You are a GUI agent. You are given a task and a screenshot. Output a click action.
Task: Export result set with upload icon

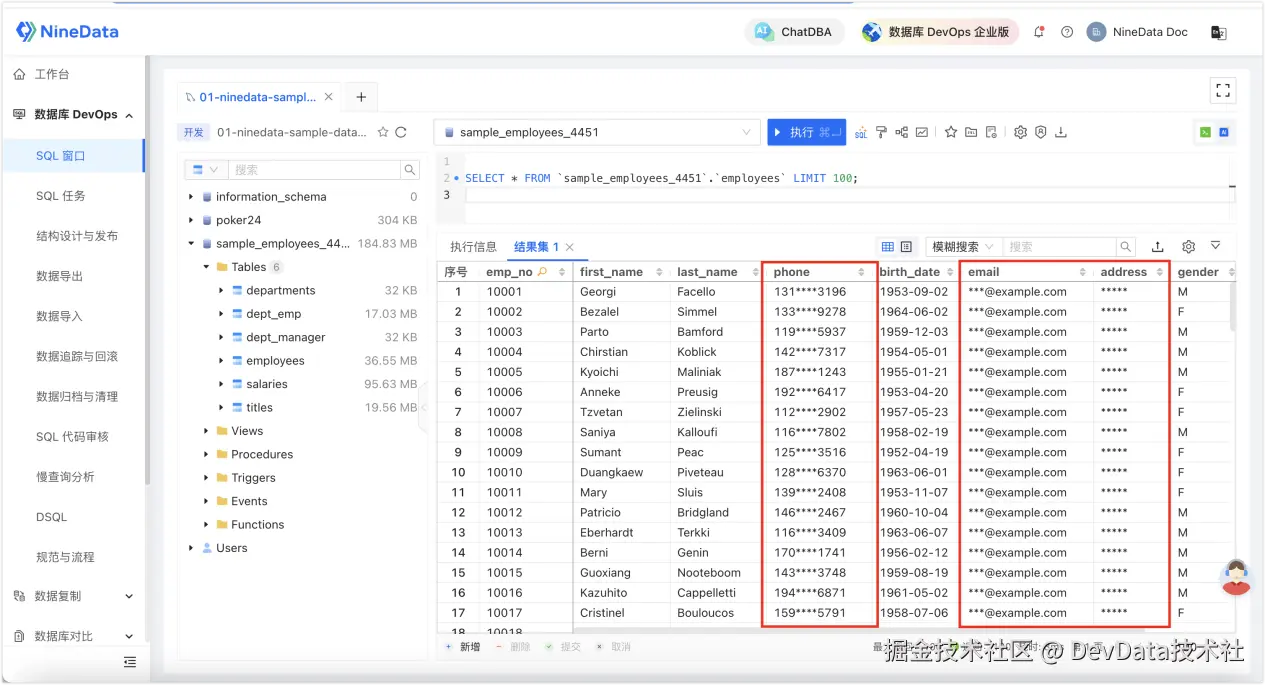point(1158,246)
